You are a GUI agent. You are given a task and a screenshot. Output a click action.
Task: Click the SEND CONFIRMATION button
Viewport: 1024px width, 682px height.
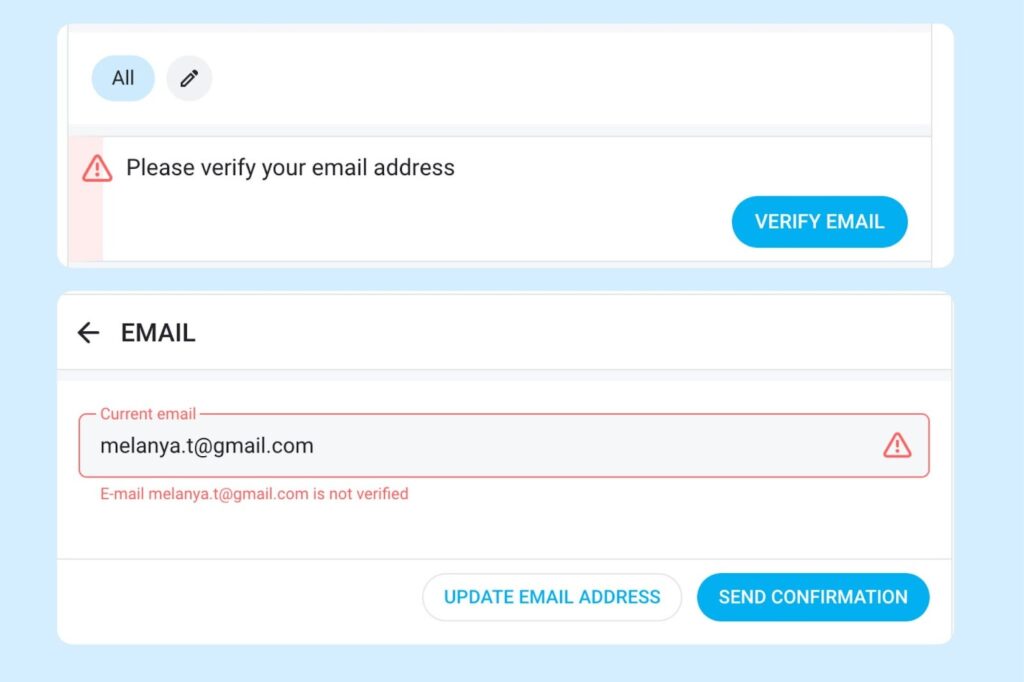click(812, 597)
